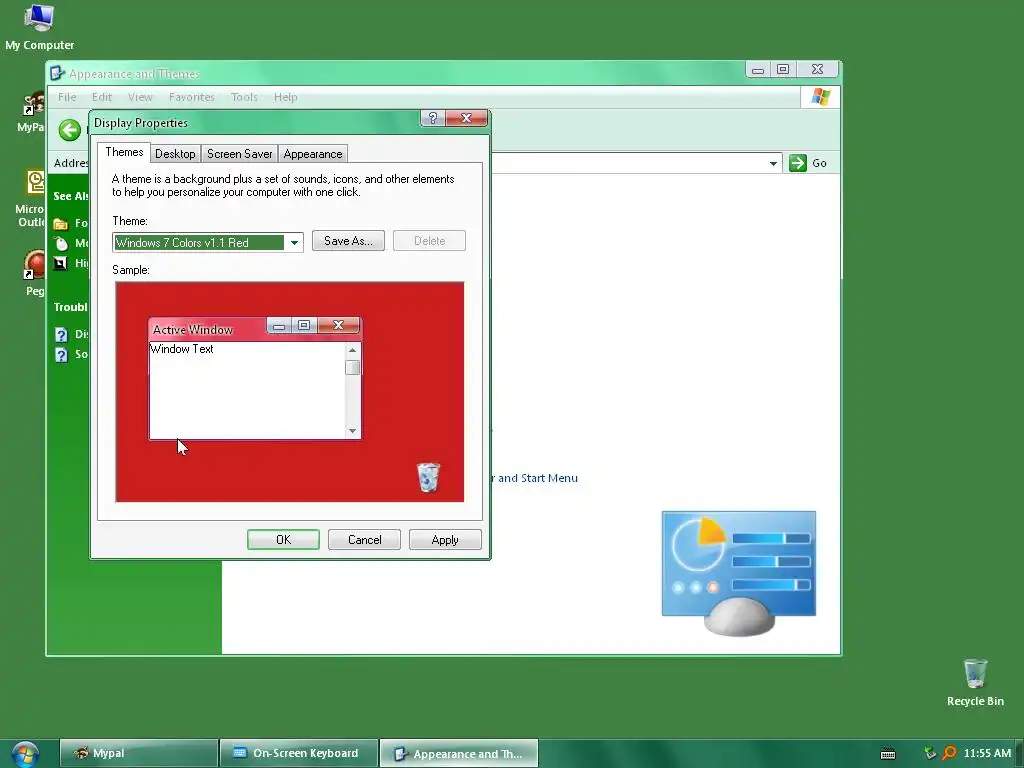The image size is (1024, 768).
Task: Click the first troubleshooter question icon
Action: (x=61, y=335)
